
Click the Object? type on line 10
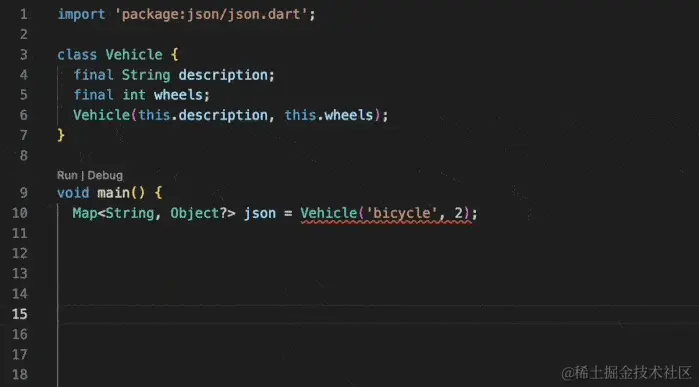pyautogui.click(x=198, y=213)
